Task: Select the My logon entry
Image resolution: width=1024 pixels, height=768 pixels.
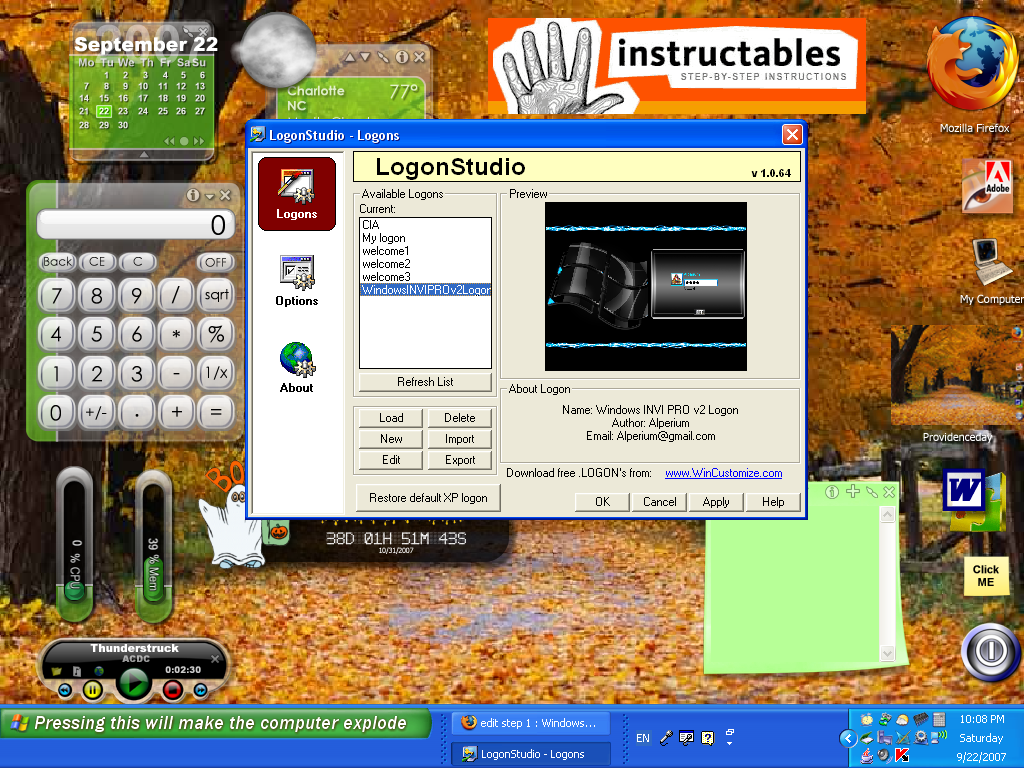Action: (x=425, y=238)
